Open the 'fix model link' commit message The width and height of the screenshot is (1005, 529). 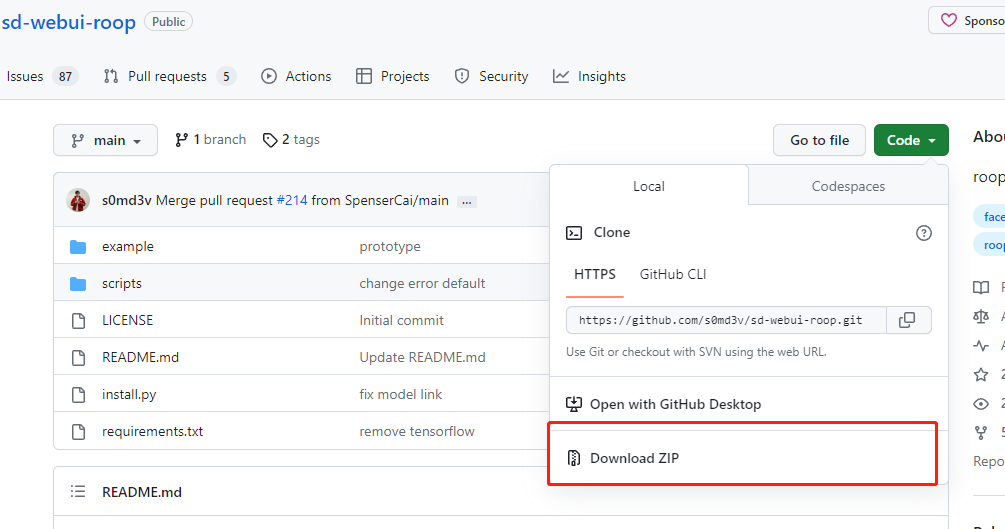pos(401,394)
